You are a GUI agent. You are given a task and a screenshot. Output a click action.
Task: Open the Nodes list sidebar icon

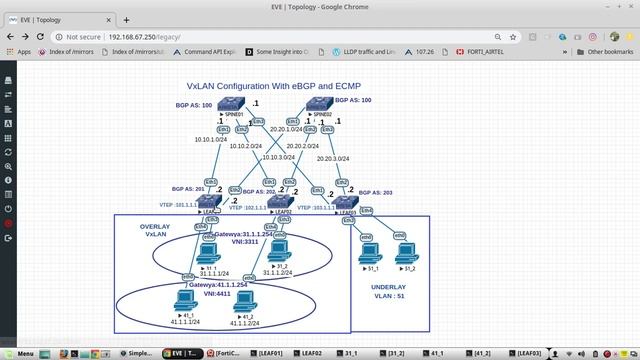(x=8, y=95)
